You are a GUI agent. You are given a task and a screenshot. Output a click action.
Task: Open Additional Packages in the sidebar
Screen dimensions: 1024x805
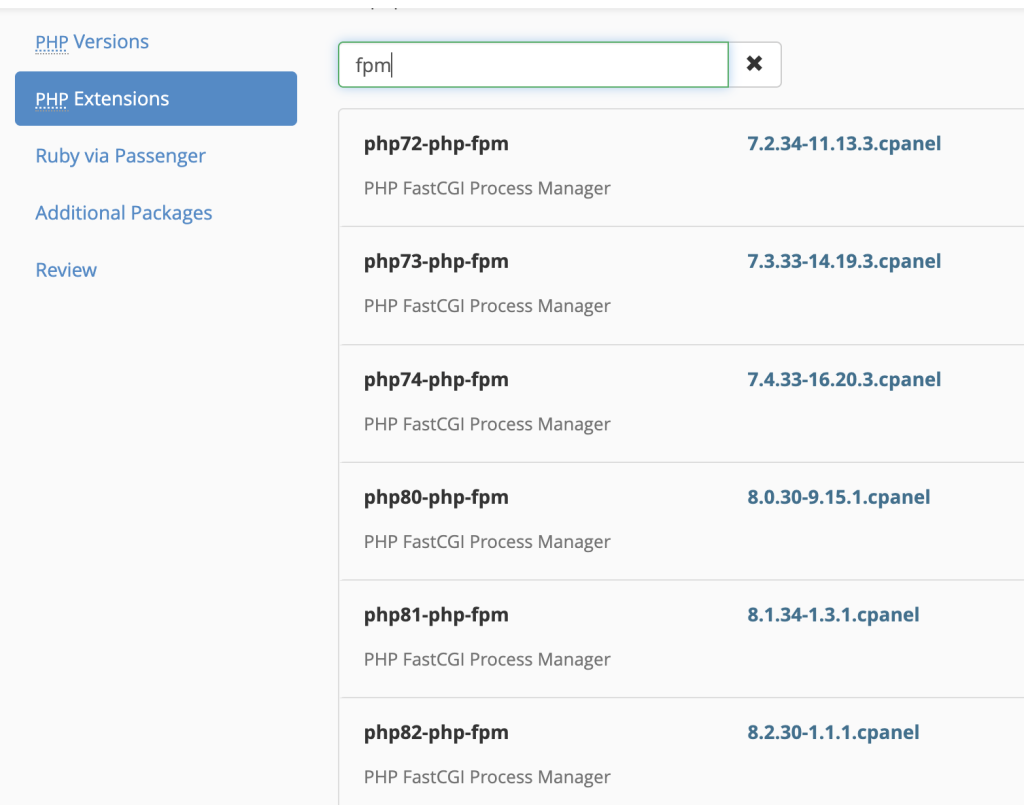123,213
